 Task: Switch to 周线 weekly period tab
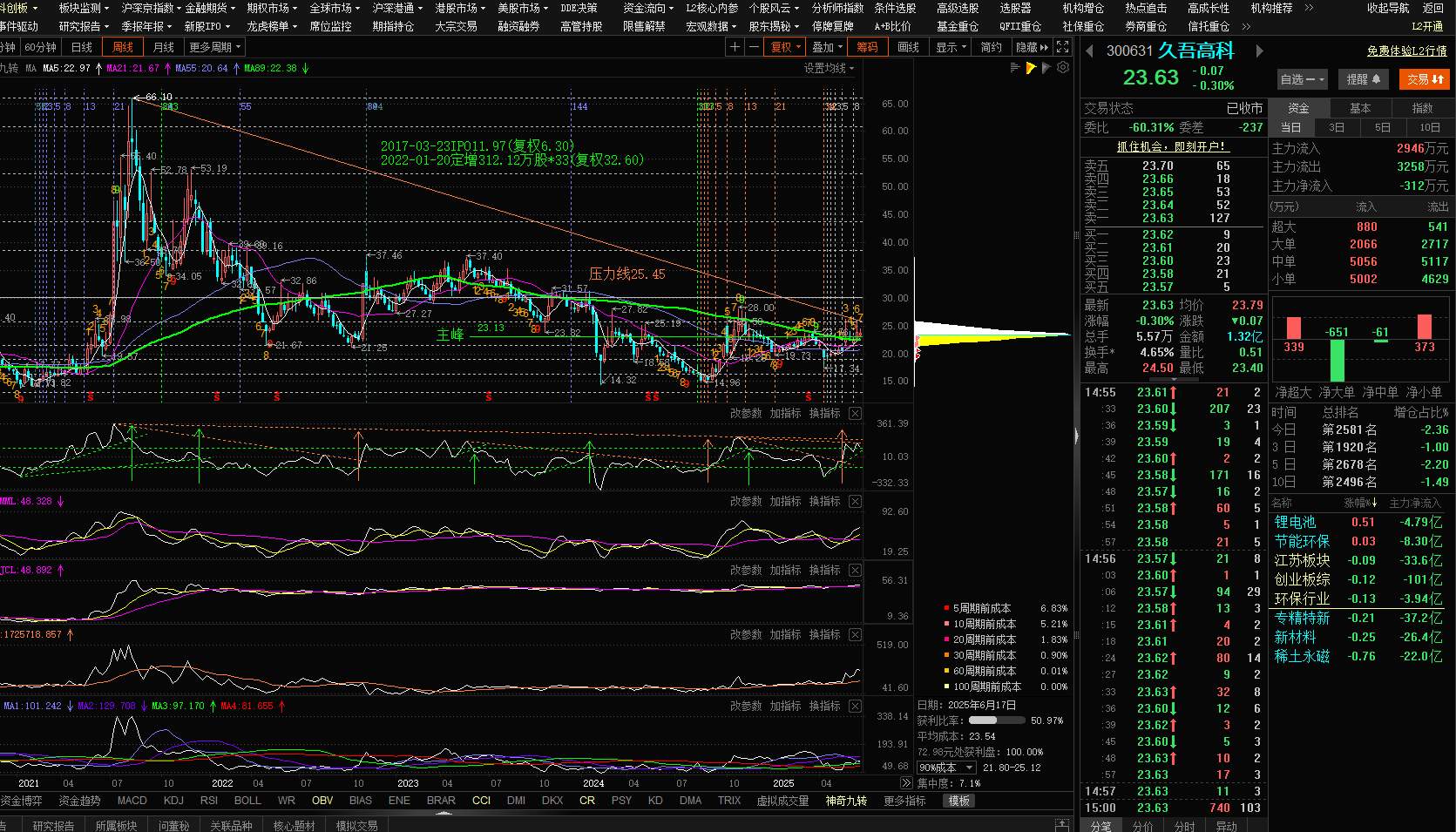[x=123, y=47]
